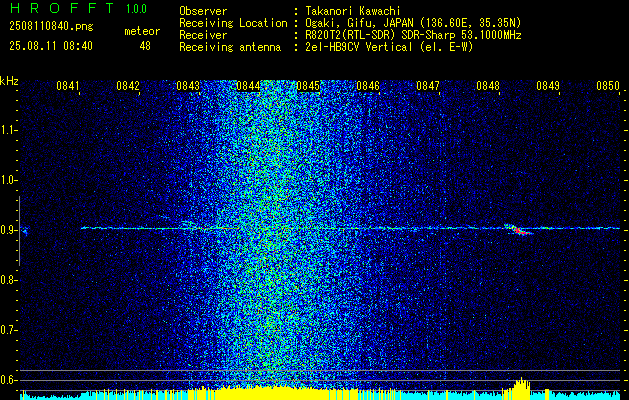
Task: Click the 0.9 kHz axis label
Action: (8, 230)
